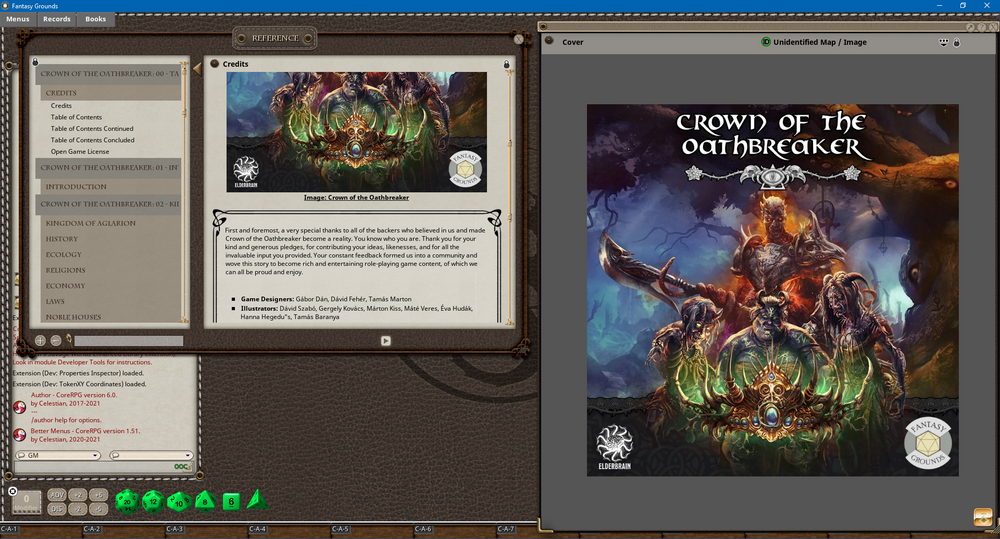Pick the green d12 die
The width and height of the screenshot is (1000, 539).
click(x=152, y=501)
